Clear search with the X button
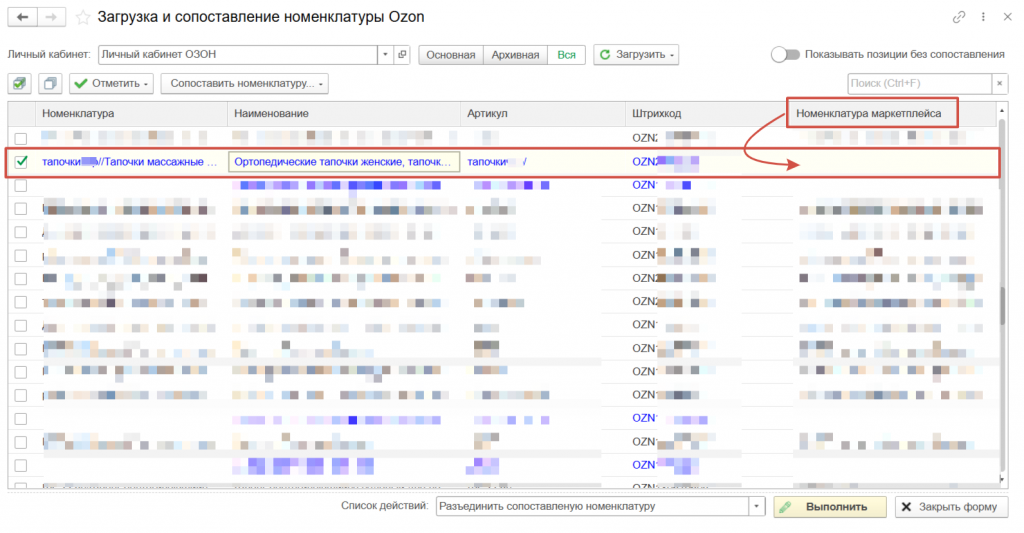1024x533 pixels. 999,84
